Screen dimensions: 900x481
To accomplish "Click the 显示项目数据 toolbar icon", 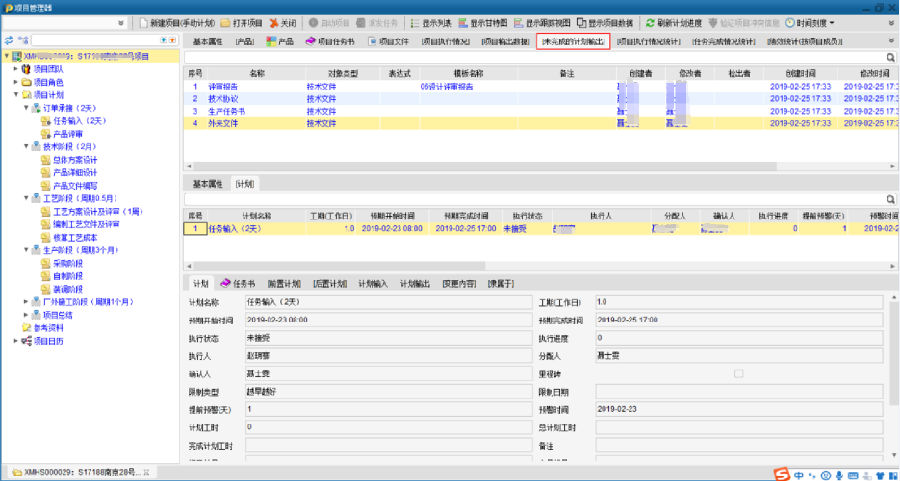I will (580, 22).
